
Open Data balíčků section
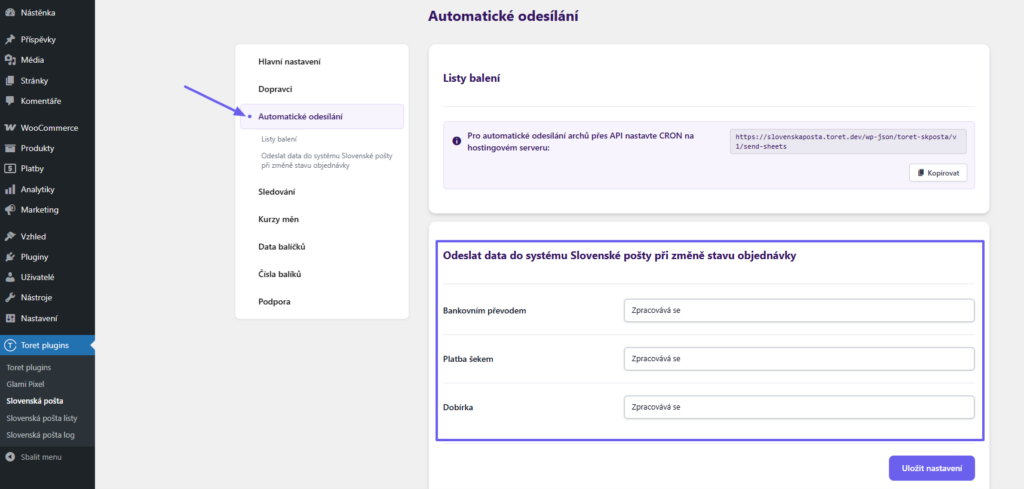pos(282,247)
